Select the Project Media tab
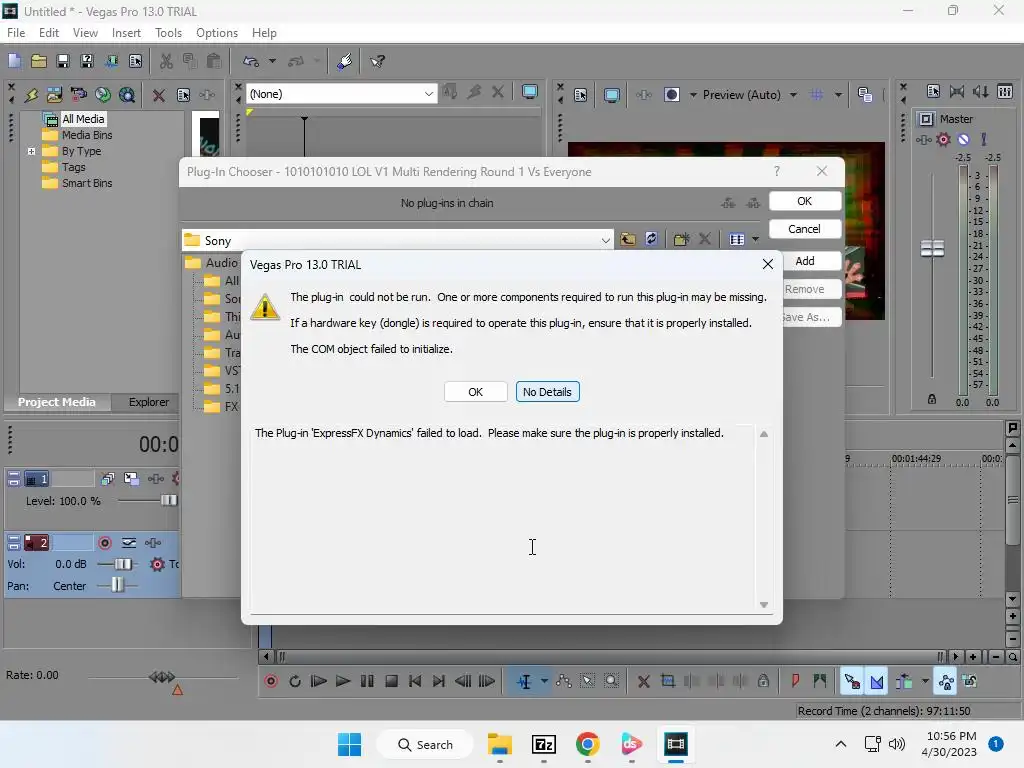 pyautogui.click(x=57, y=402)
